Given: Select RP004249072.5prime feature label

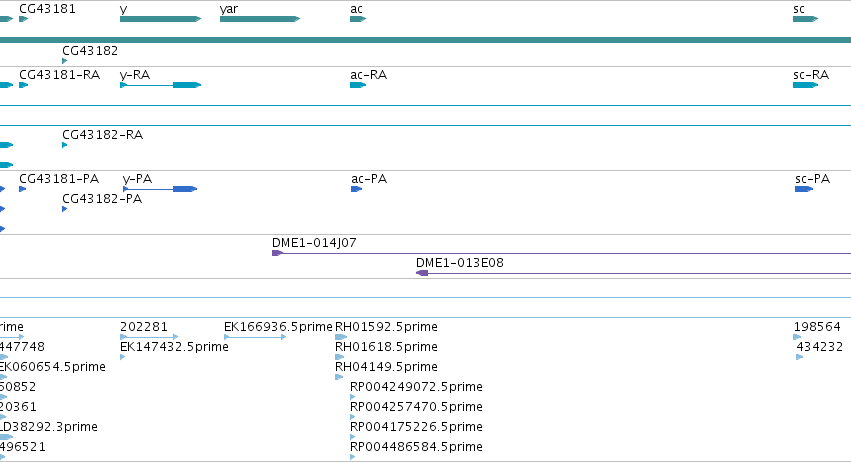Looking at the screenshot, I should pyautogui.click(x=416, y=387).
